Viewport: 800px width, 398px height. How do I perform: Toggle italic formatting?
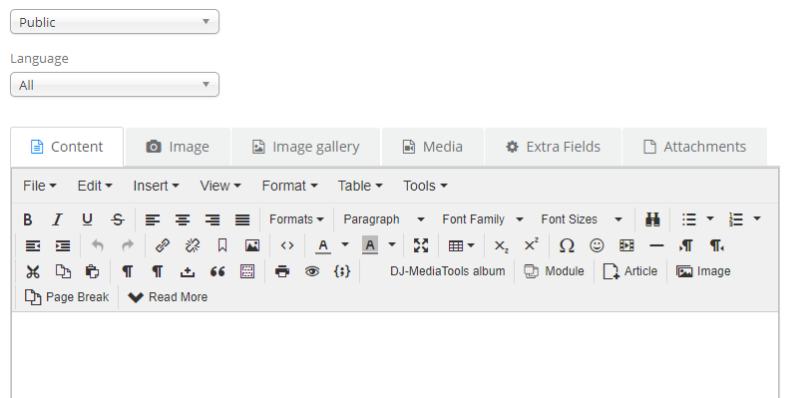[x=58, y=219]
